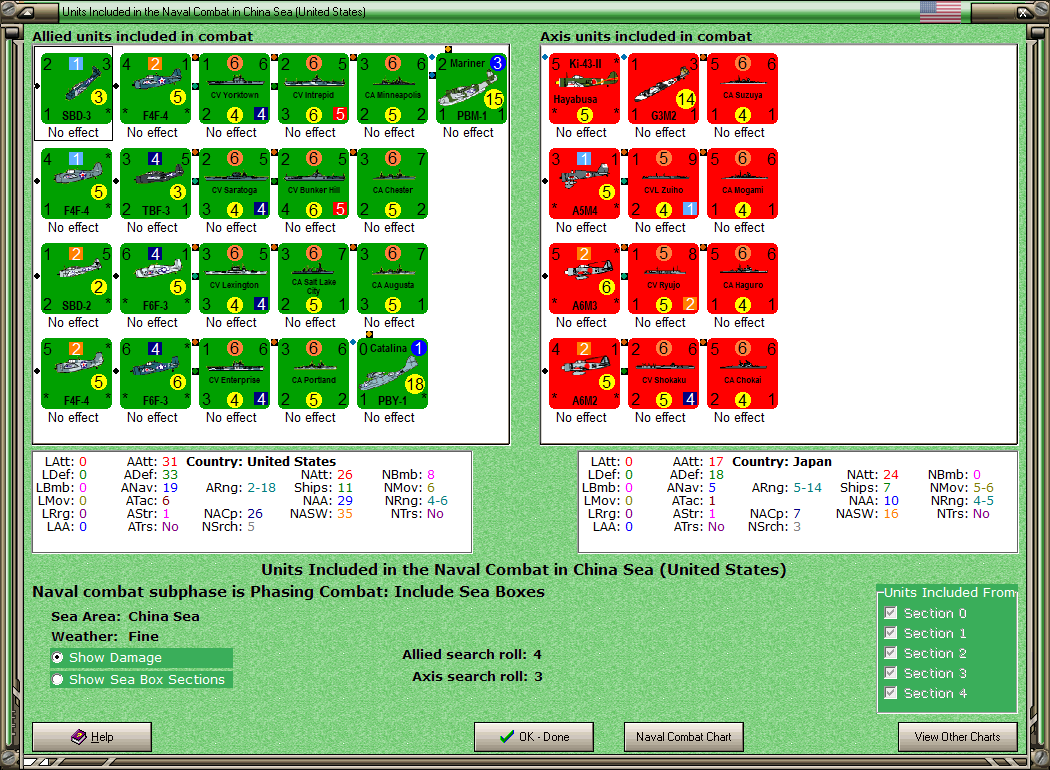The height and width of the screenshot is (770, 1050).
Task: Select the CV Saratoga carrier counter
Action: click(234, 183)
